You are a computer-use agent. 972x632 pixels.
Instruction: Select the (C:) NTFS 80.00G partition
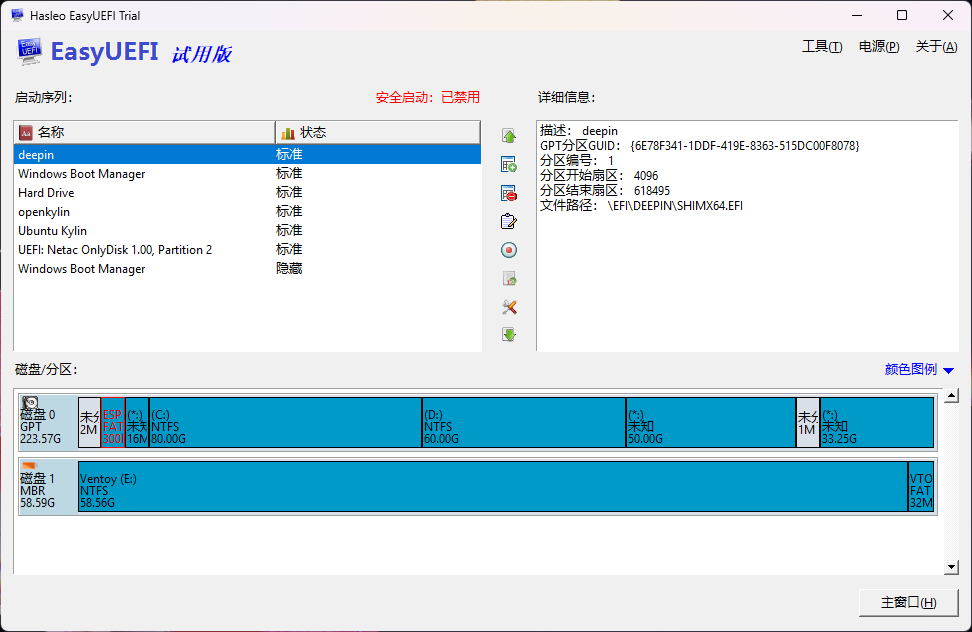[x=285, y=423]
